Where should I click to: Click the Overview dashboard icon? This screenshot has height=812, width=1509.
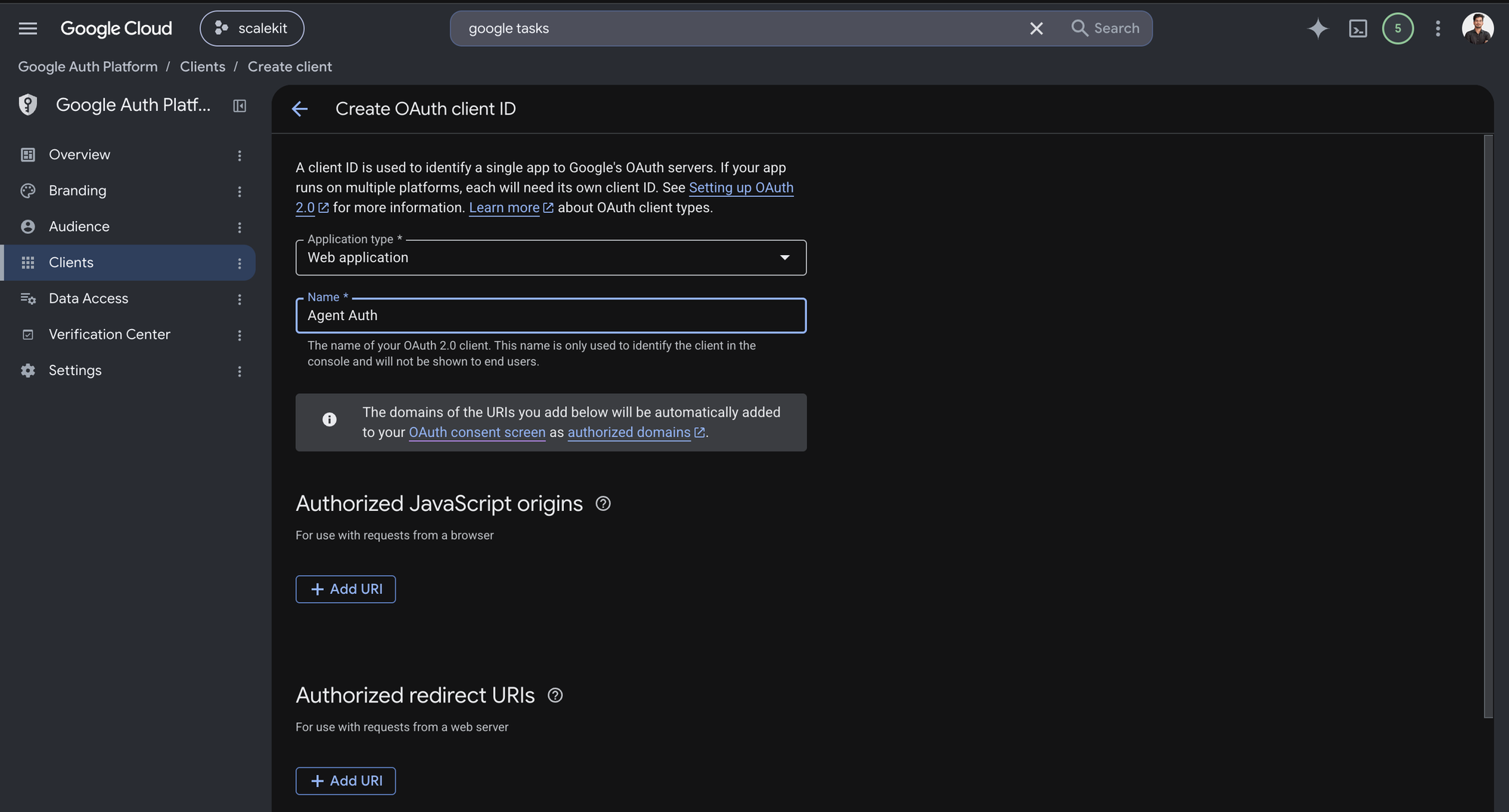[28, 155]
